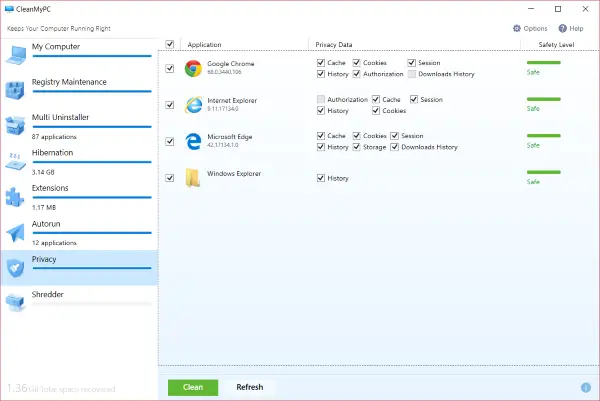
Task: Click the Options gear icon
Action: point(517,28)
